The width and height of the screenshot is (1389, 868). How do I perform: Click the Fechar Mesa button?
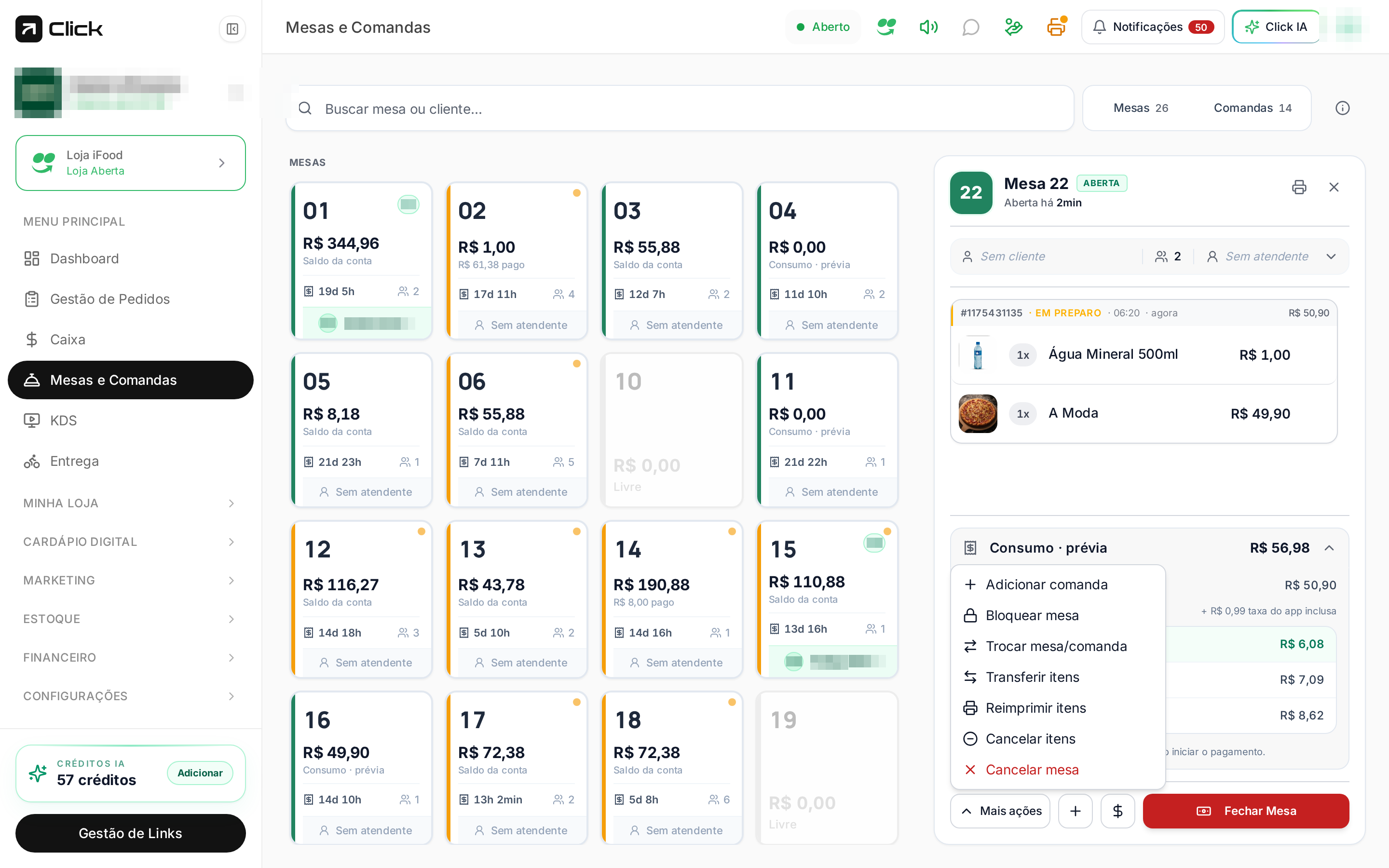[x=1245, y=811]
